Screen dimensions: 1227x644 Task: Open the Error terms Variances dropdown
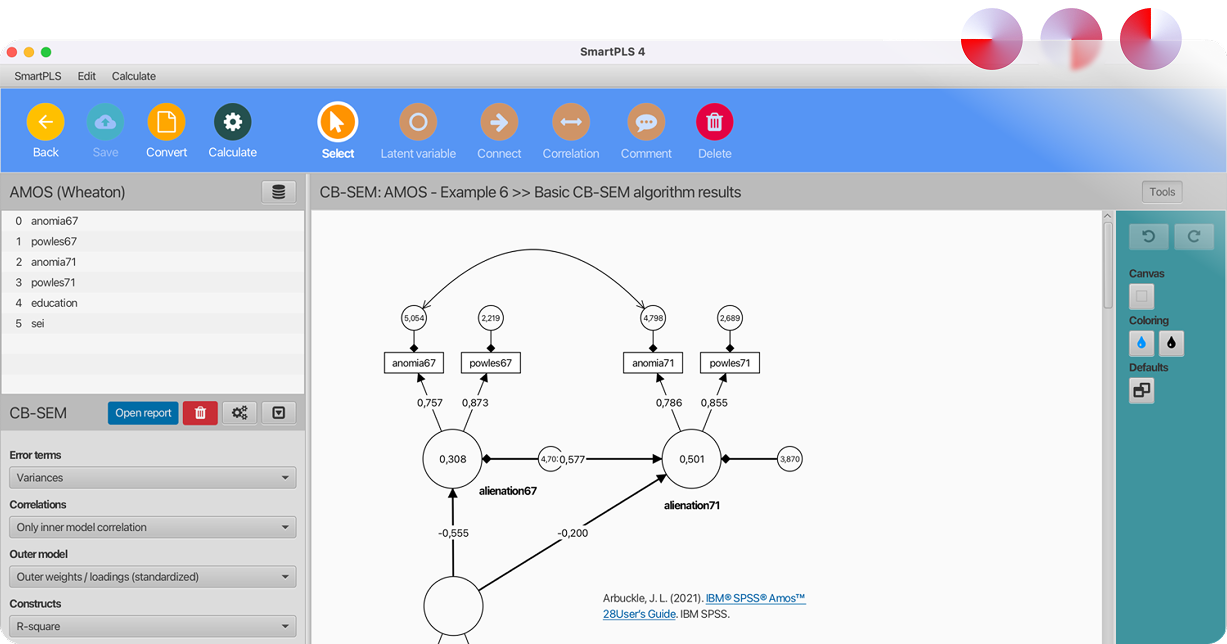coord(153,478)
